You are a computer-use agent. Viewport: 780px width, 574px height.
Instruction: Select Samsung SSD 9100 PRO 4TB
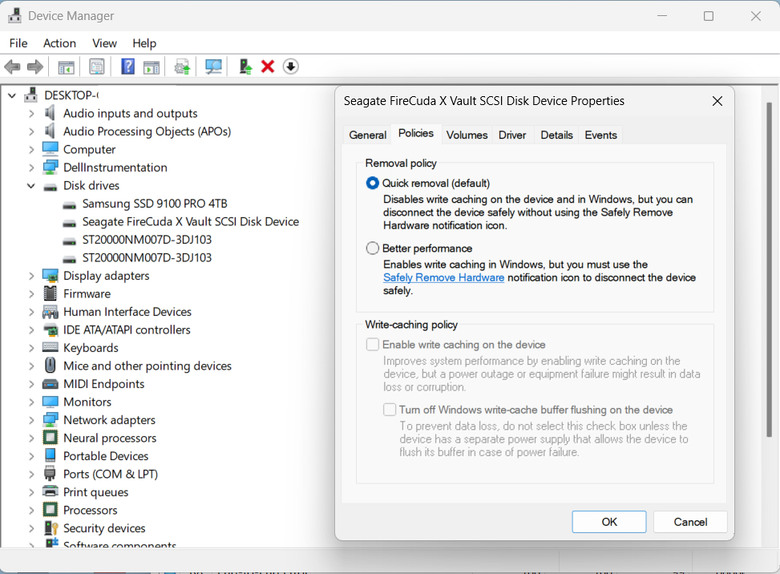click(x=155, y=203)
